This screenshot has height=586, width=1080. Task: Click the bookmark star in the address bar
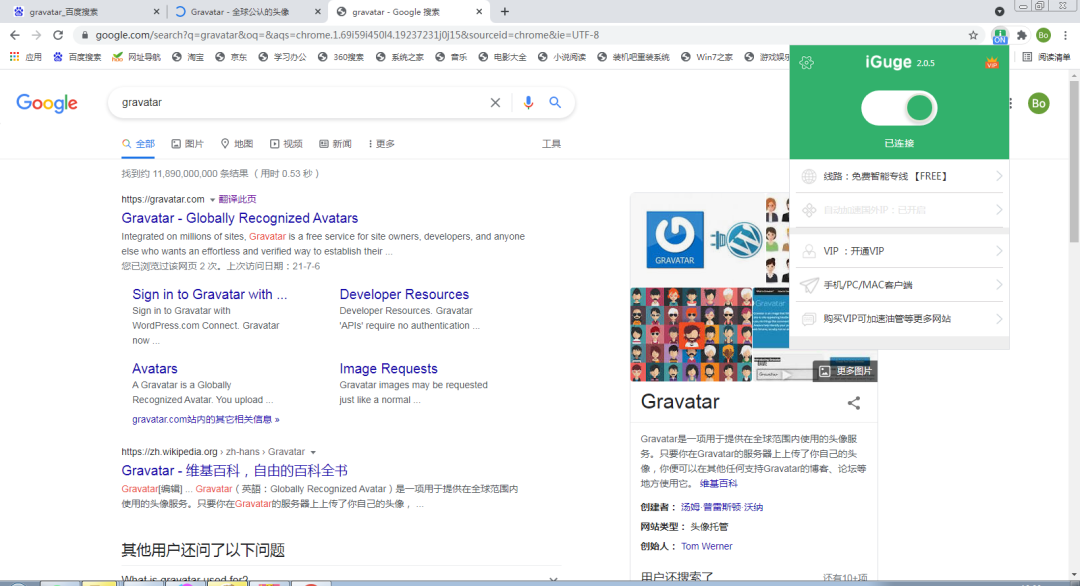[973, 33]
